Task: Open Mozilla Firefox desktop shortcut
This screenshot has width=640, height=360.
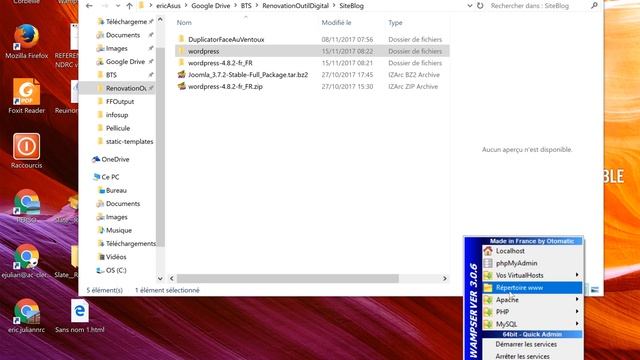Action: coord(27,41)
